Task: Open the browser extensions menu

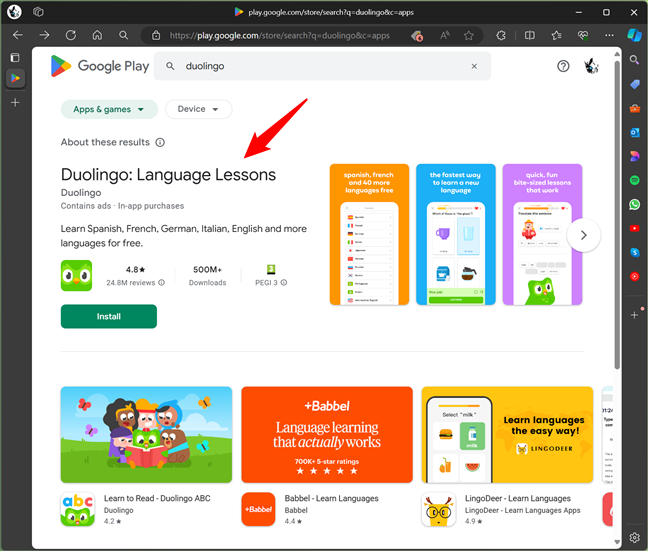Action: [x=501, y=36]
